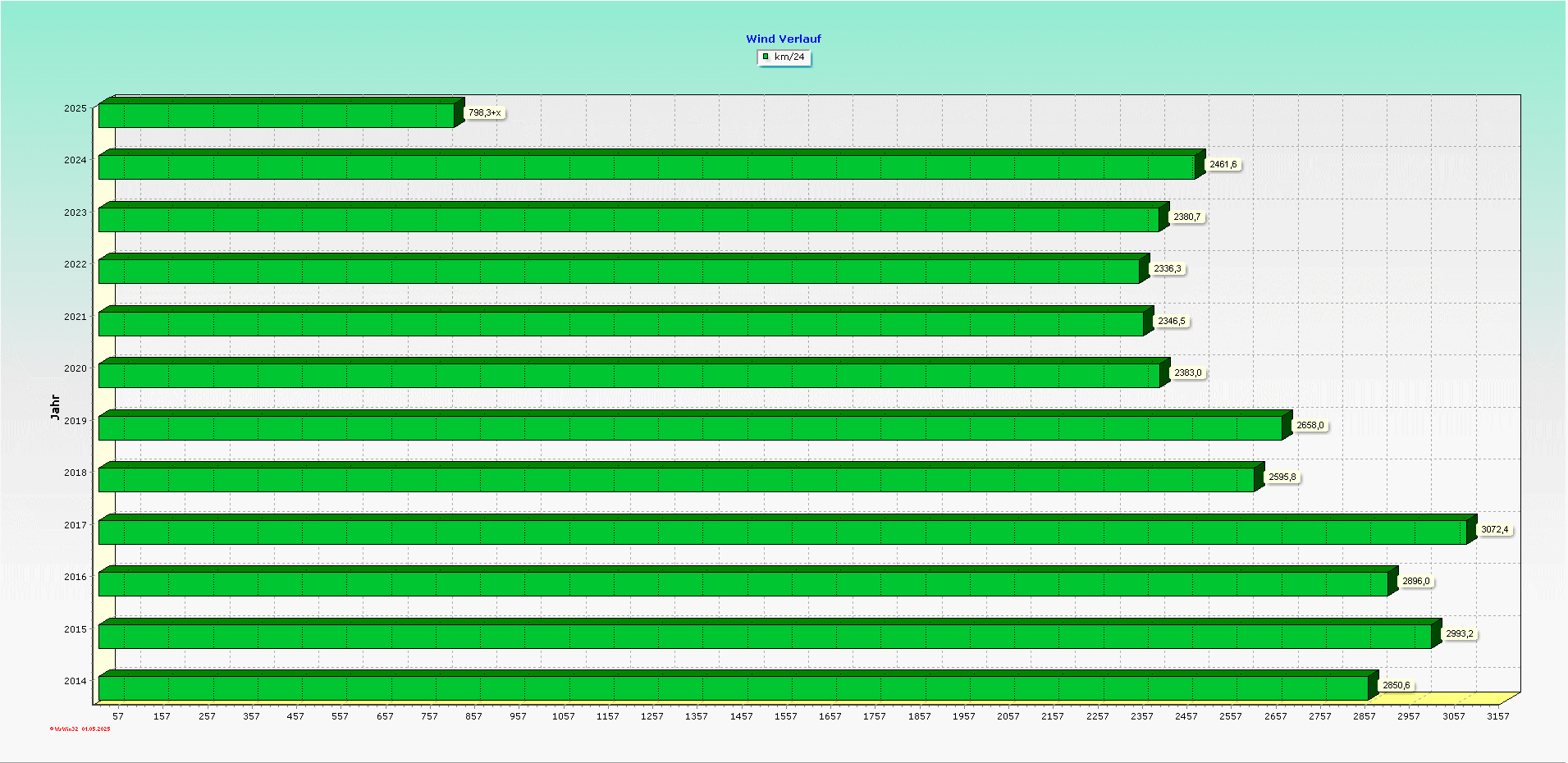Click the 2017 year axis label
The image size is (1568, 763).
pyautogui.click(x=75, y=525)
